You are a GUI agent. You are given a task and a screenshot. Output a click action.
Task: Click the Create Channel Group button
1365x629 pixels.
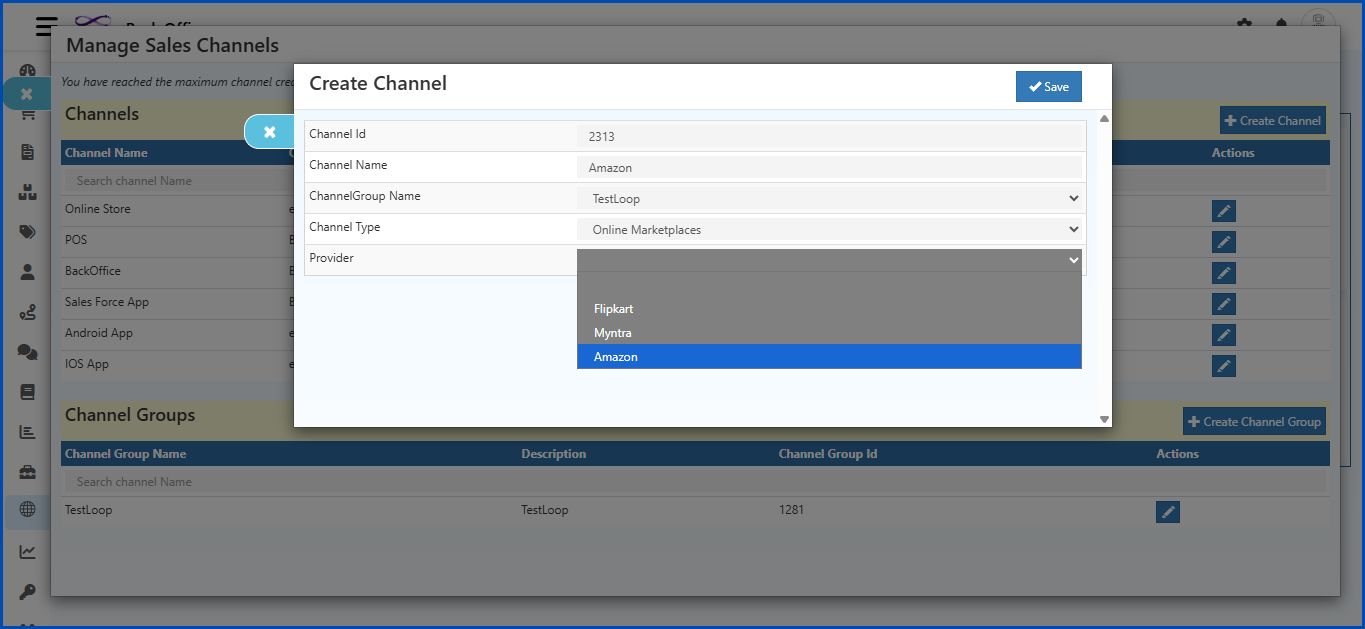[x=1253, y=420]
